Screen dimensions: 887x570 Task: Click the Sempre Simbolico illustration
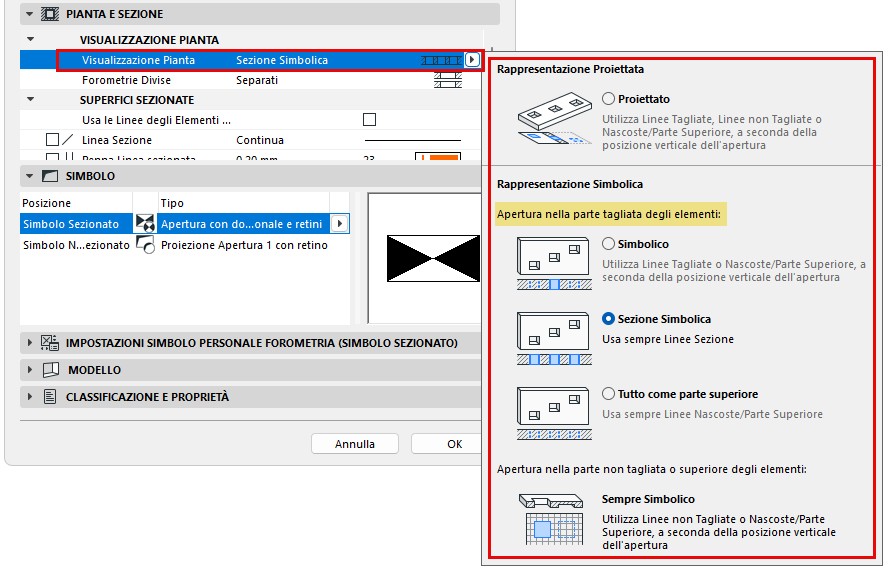552,519
